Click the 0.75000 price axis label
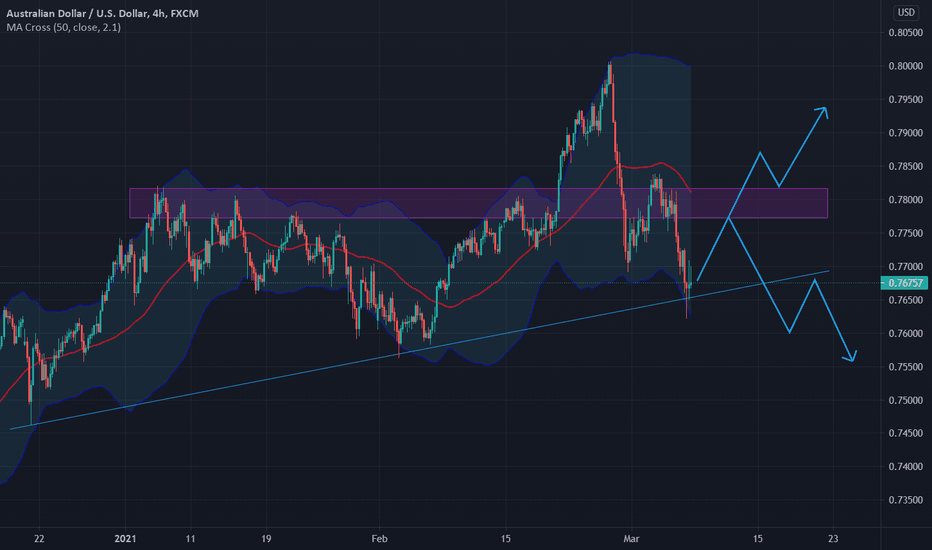Viewport: 932px width, 550px height. click(906, 400)
